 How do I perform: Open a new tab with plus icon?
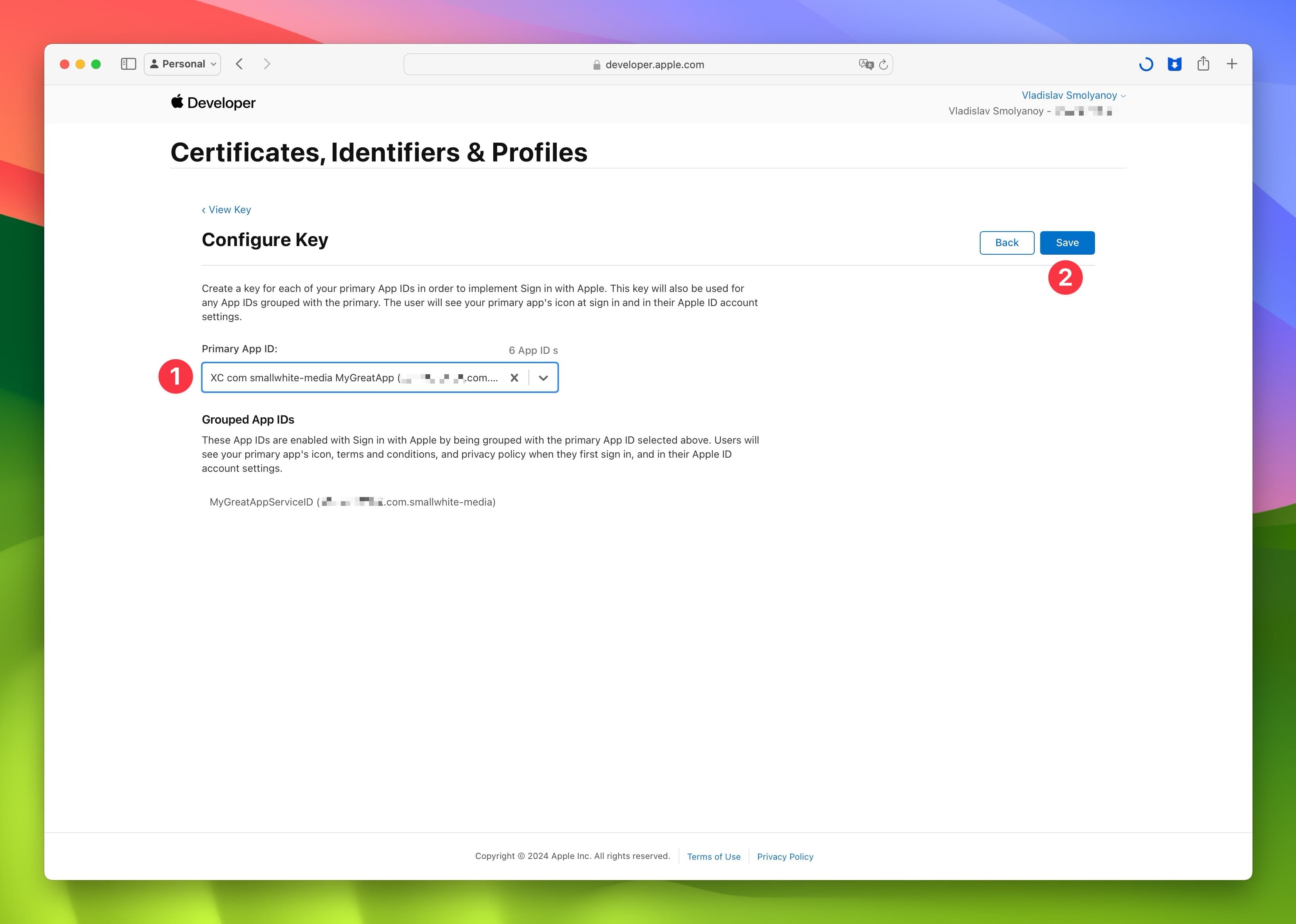click(x=1232, y=64)
